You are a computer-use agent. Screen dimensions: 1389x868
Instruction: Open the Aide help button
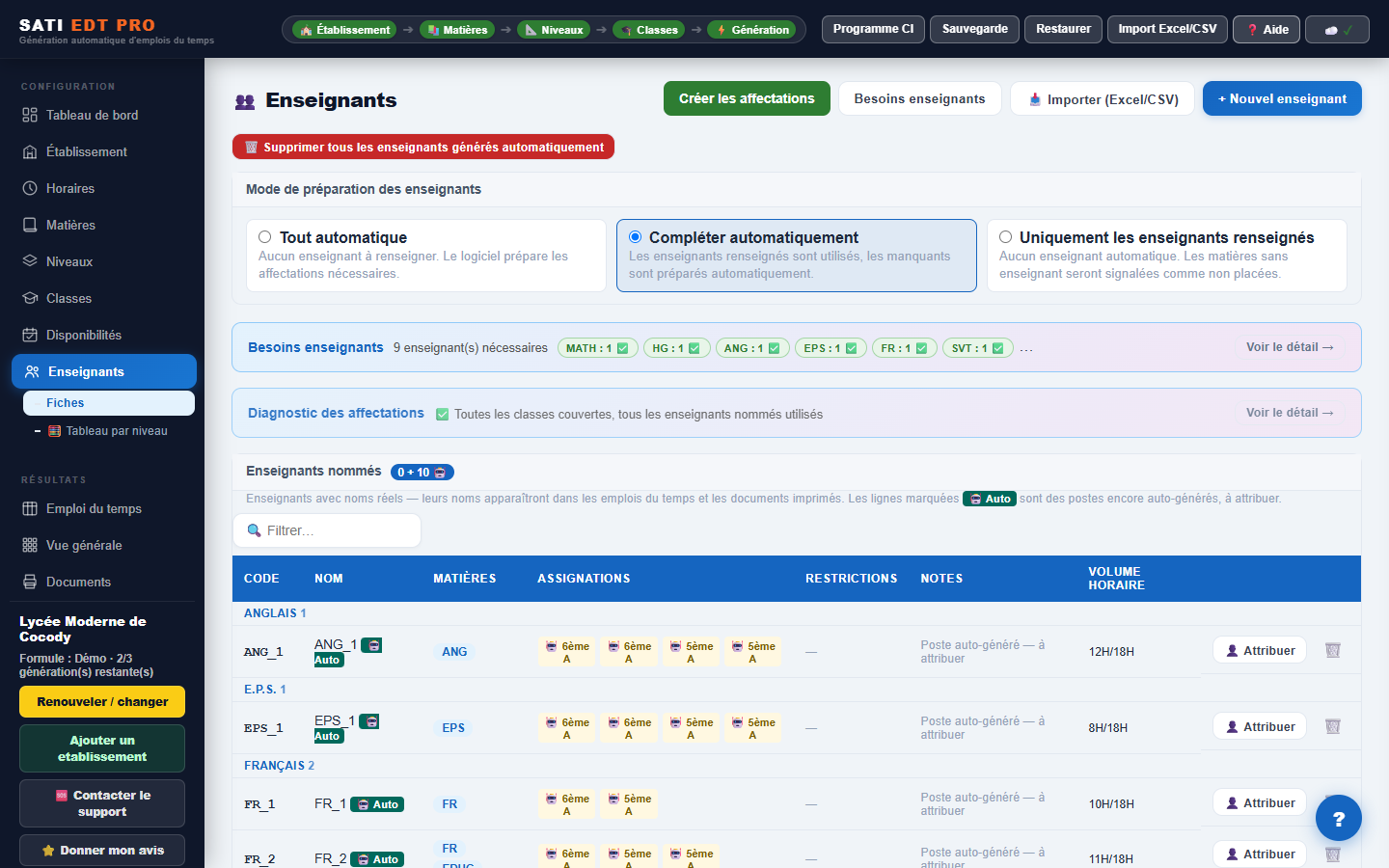point(1266,29)
